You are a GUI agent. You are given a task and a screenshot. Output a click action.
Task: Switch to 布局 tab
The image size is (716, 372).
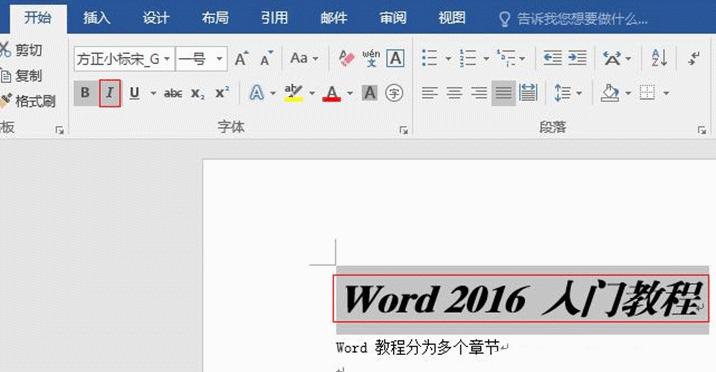point(215,18)
